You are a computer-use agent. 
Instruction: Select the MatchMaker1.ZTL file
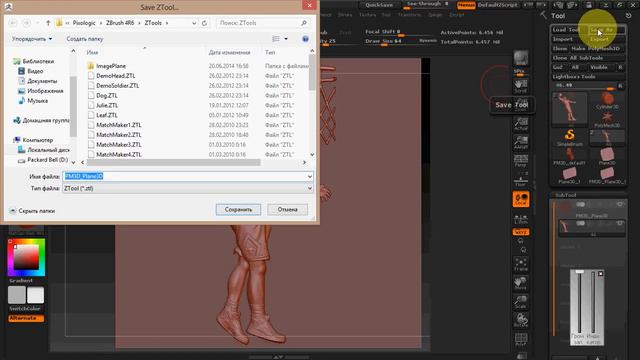point(118,125)
